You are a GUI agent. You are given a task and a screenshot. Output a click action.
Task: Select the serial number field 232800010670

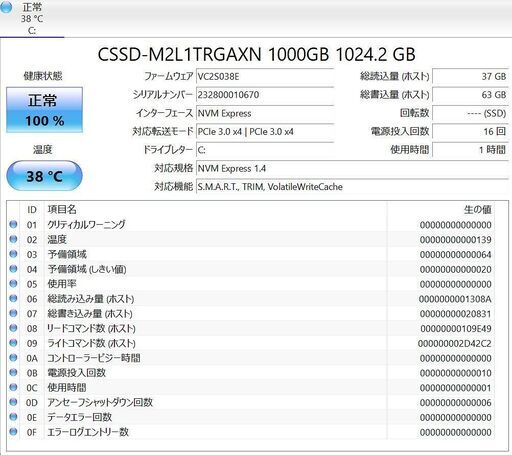[265, 95]
